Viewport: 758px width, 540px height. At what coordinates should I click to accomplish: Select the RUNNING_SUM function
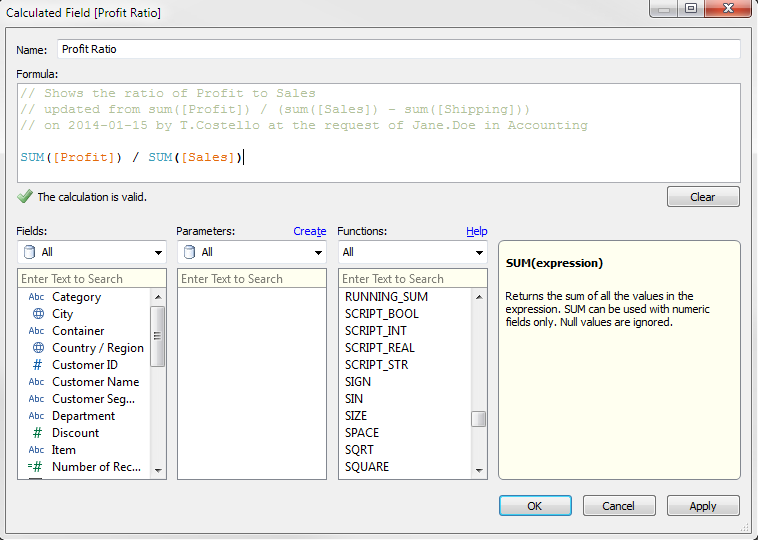click(x=386, y=297)
